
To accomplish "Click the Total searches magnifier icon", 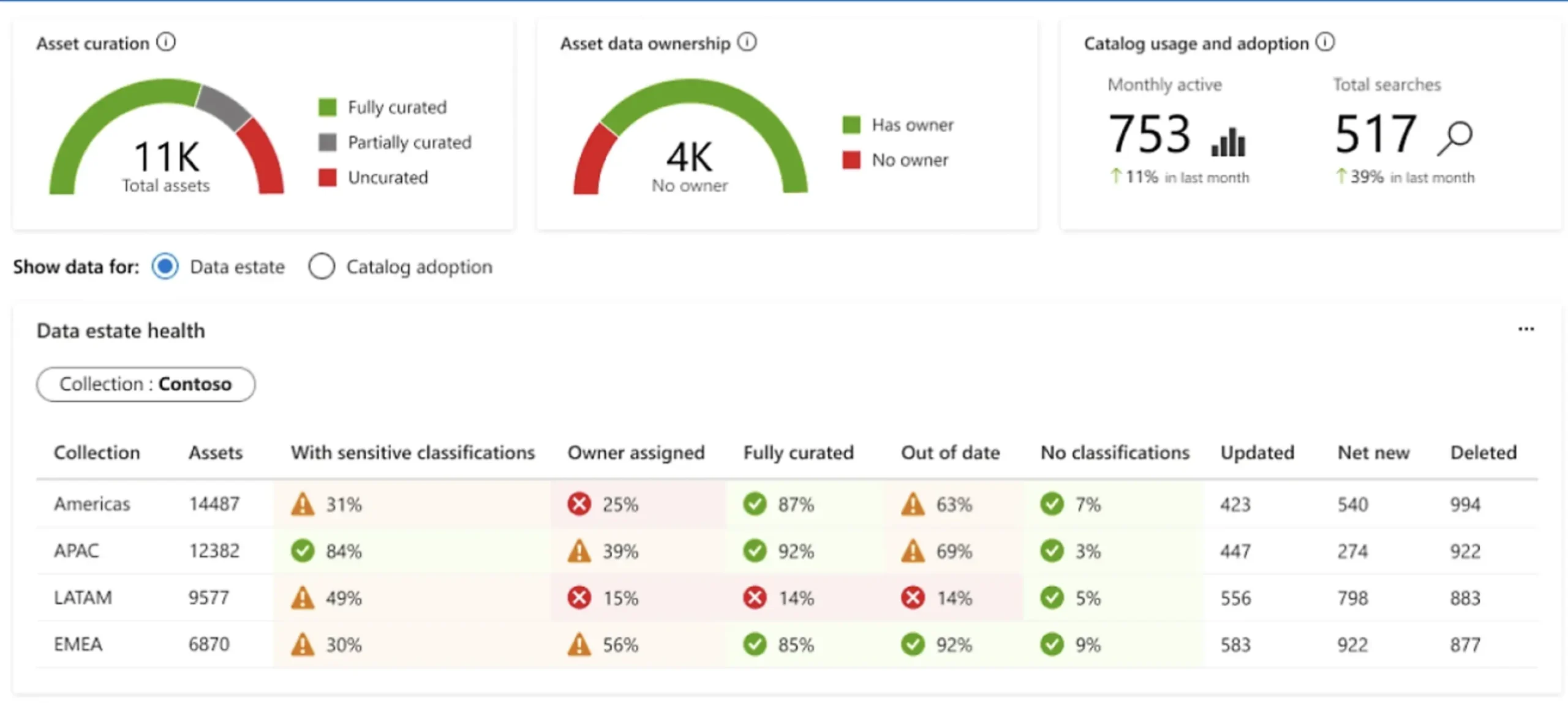I will [1455, 138].
